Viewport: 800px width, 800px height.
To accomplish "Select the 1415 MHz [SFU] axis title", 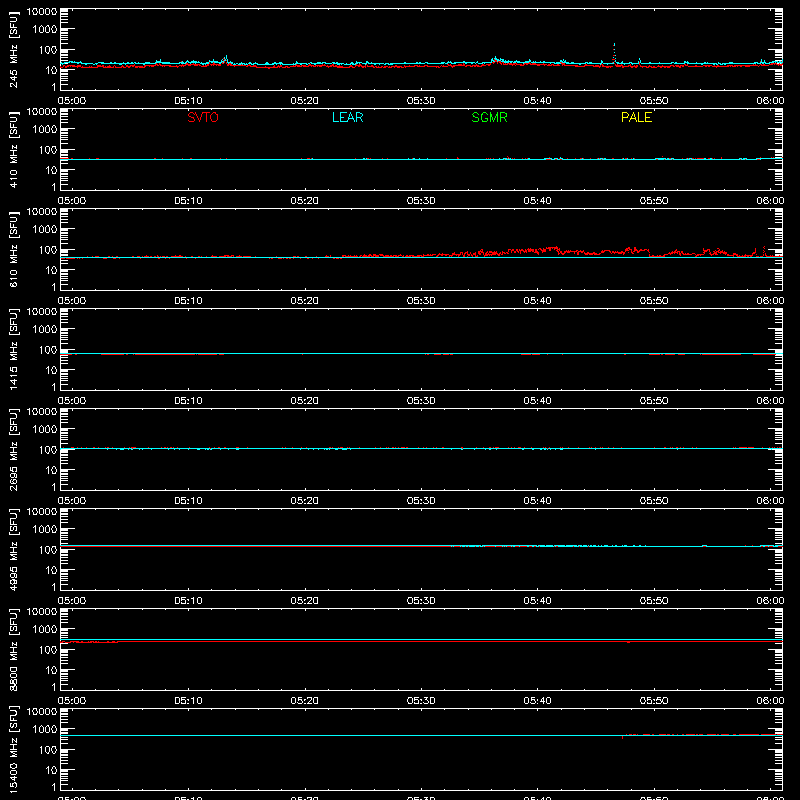I will coord(13,349).
